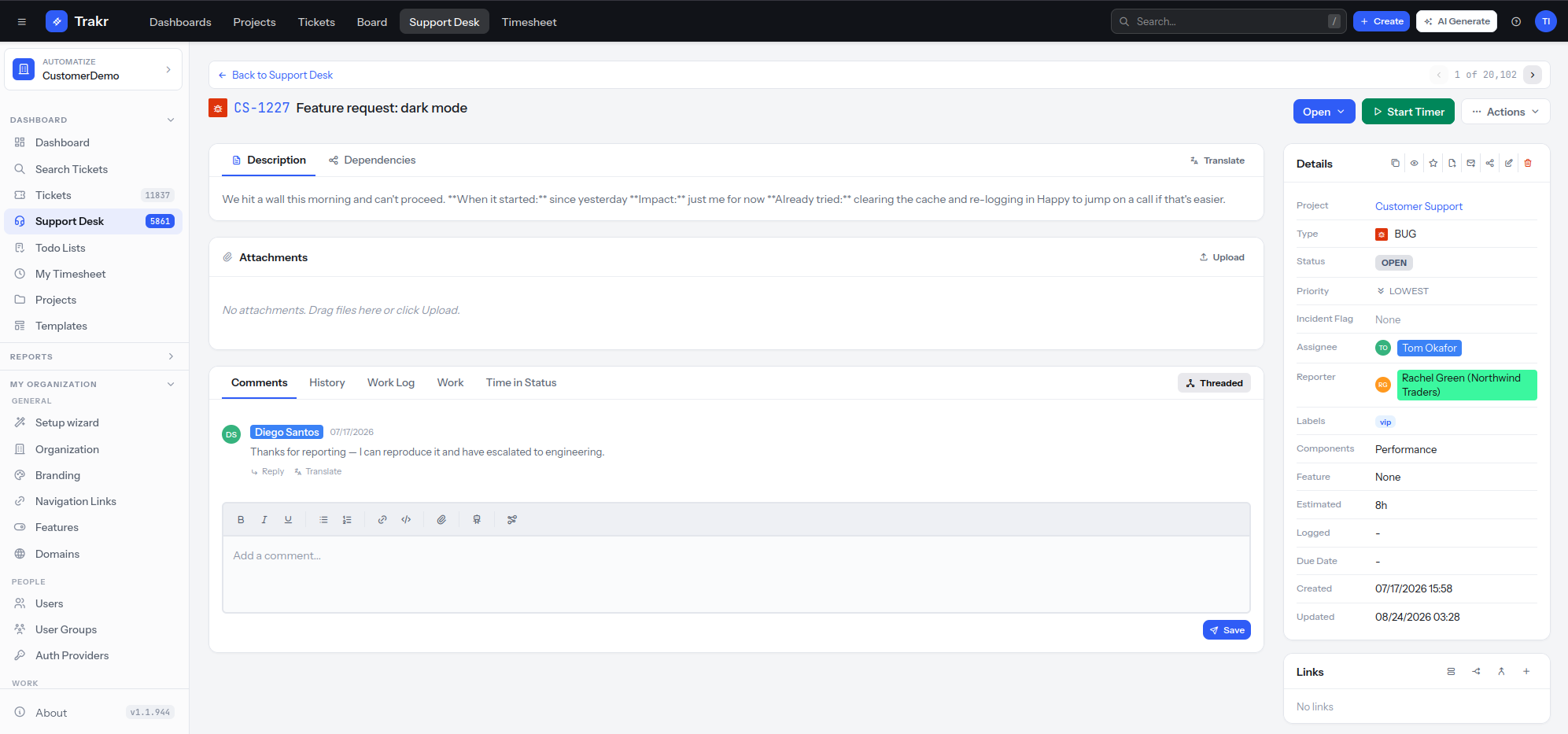Click the red bug type icon beside CS-1227
Image resolution: width=1568 pixels, height=734 pixels.
[218, 108]
